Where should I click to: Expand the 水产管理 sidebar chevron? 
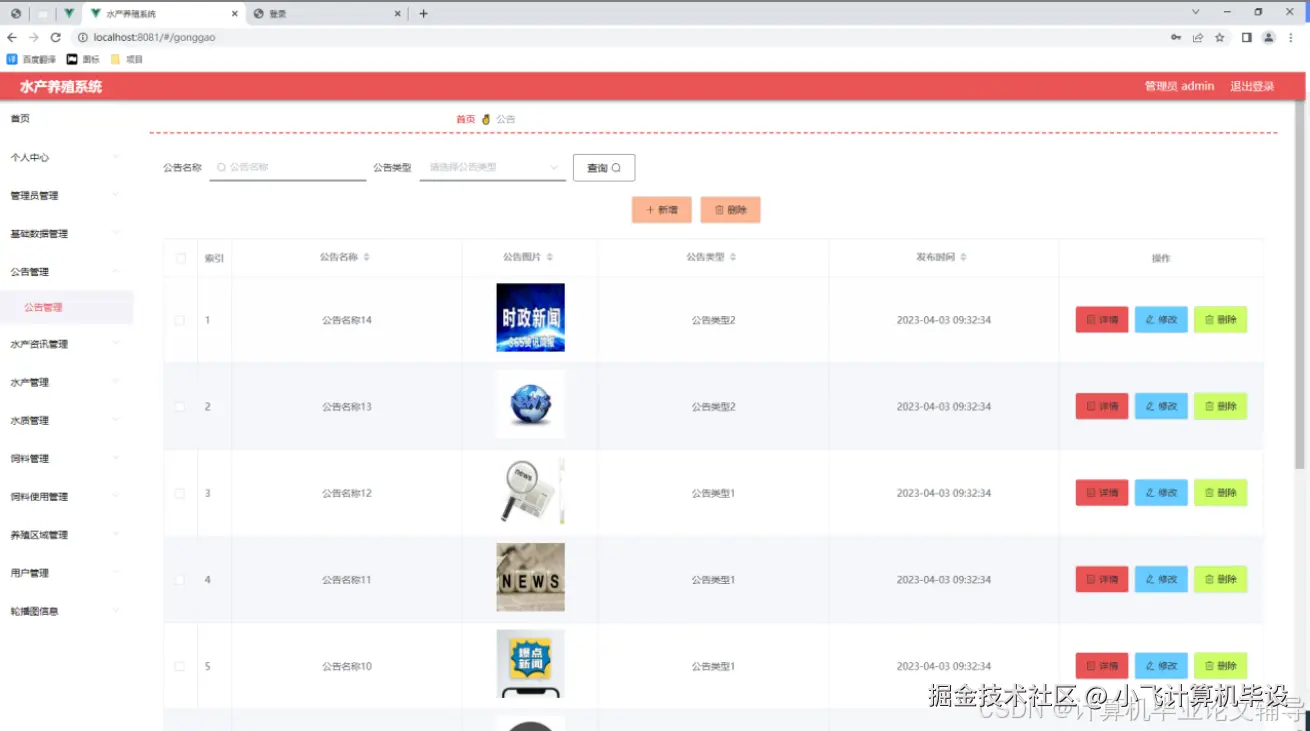click(x=116, y=382)
